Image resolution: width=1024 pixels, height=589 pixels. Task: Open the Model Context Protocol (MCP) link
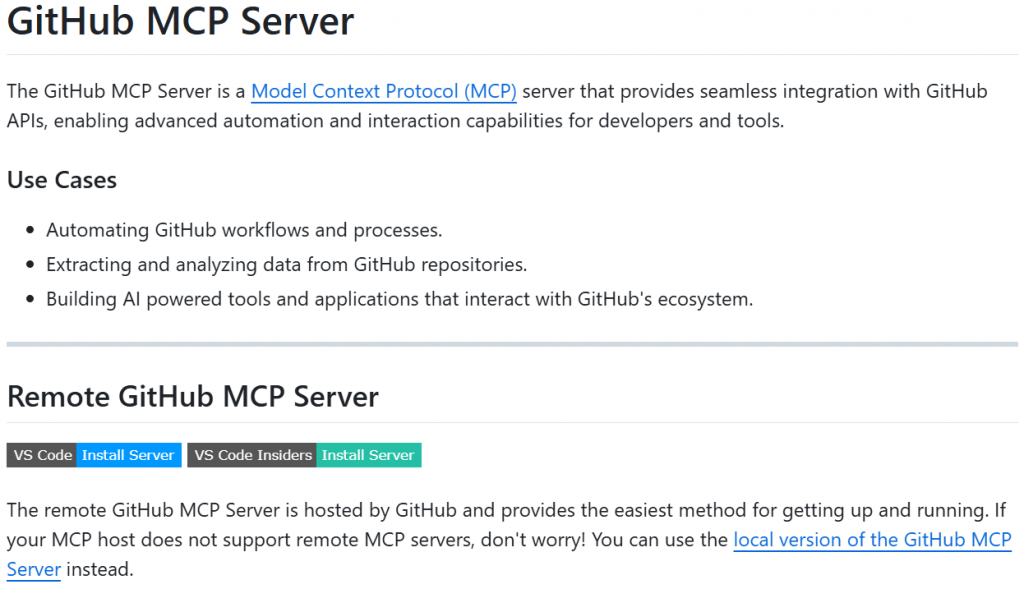pyautogui.click(x=383, y=91)
